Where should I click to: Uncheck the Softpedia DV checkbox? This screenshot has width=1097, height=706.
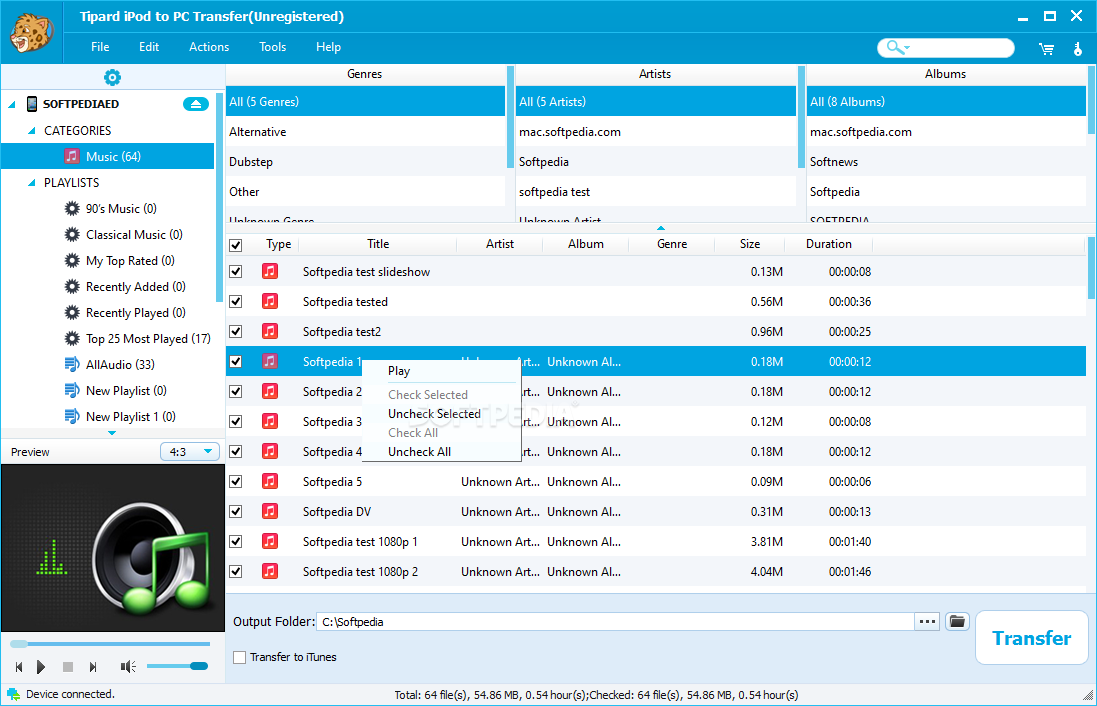click(x=236, y=511)
